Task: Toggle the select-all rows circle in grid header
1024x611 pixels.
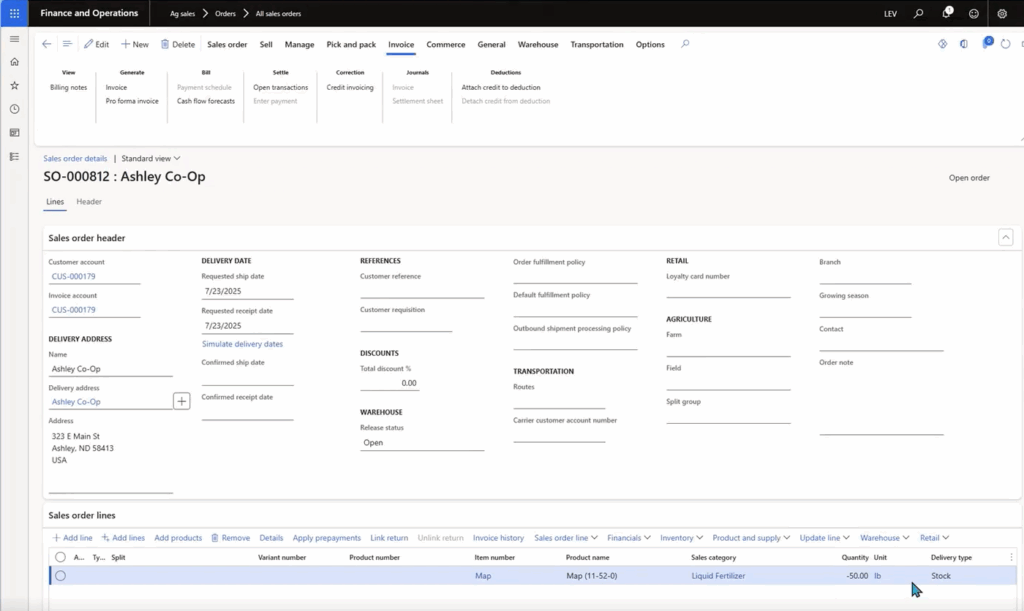Action: click(60, 557)
